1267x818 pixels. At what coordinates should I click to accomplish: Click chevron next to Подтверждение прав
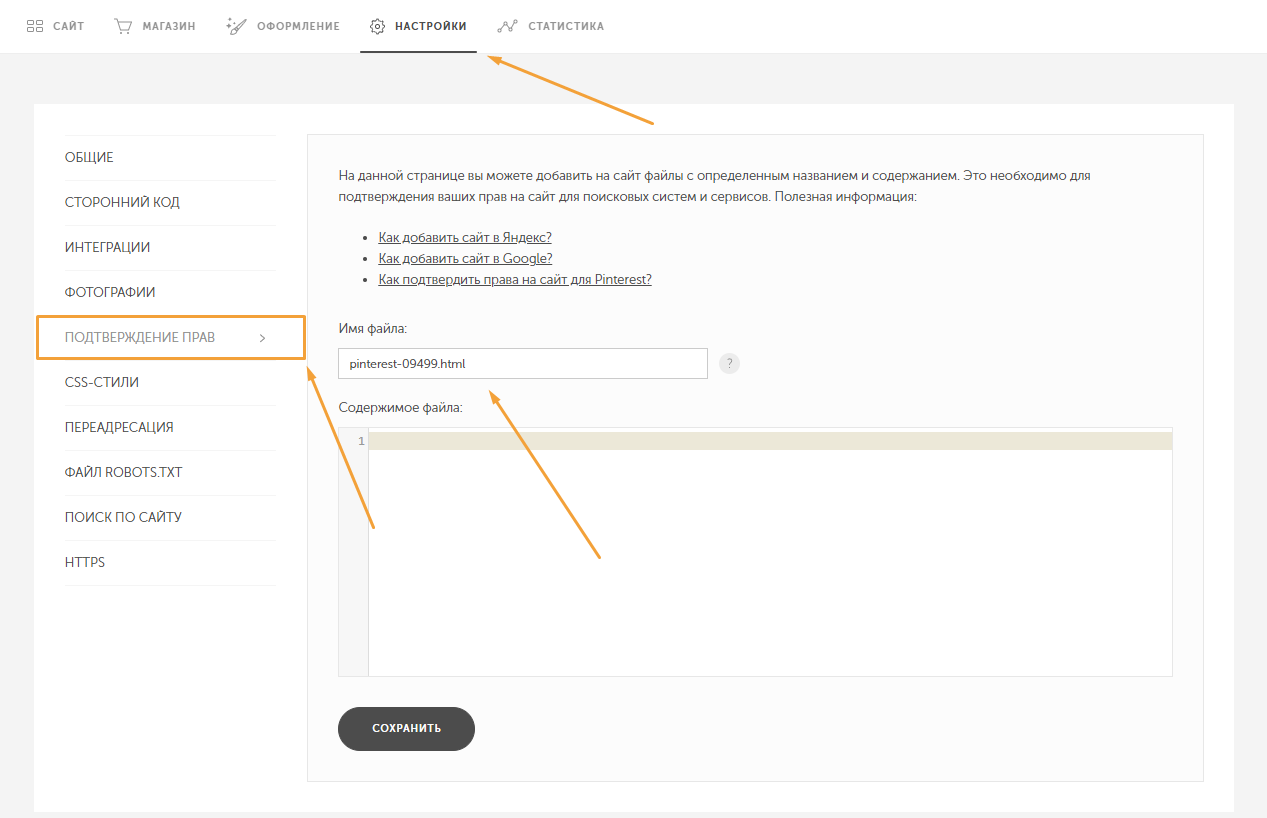[x=263, y=338]
